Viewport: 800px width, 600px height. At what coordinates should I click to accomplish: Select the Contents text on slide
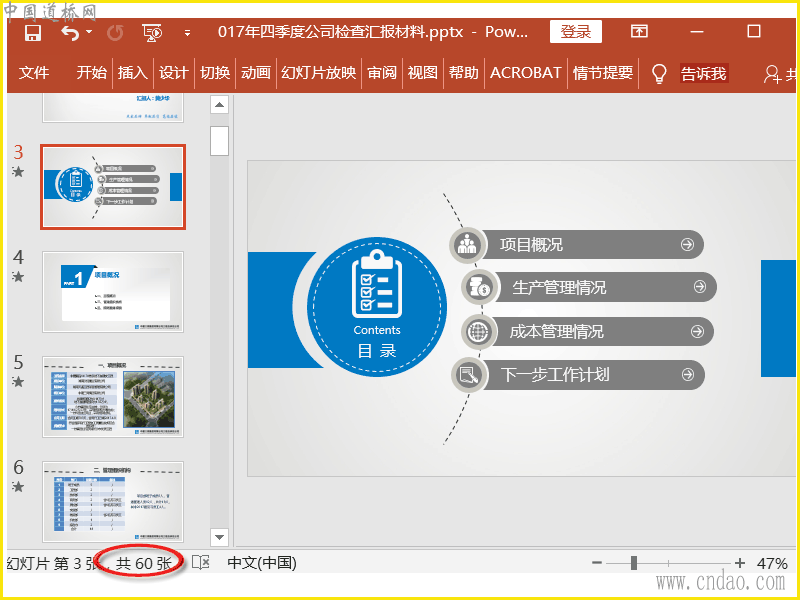(377, 330)
